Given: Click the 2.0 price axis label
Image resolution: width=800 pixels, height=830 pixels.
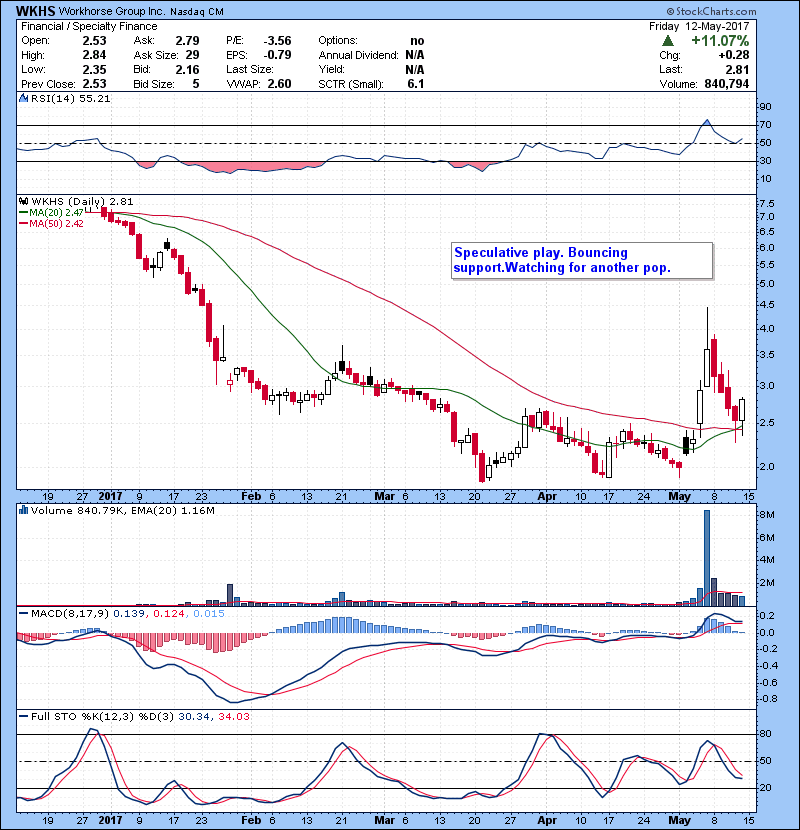Looking at the screenshot, I should point(767,467).
